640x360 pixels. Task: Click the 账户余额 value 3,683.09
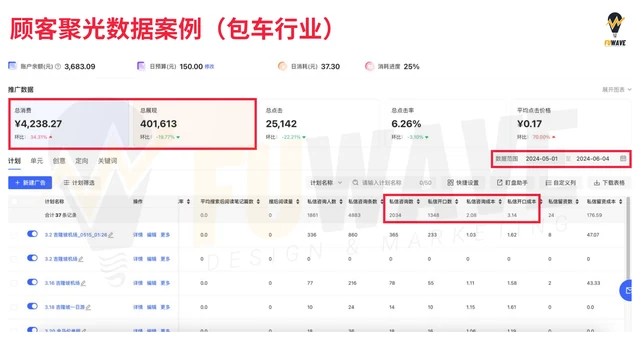click(80, 67)
